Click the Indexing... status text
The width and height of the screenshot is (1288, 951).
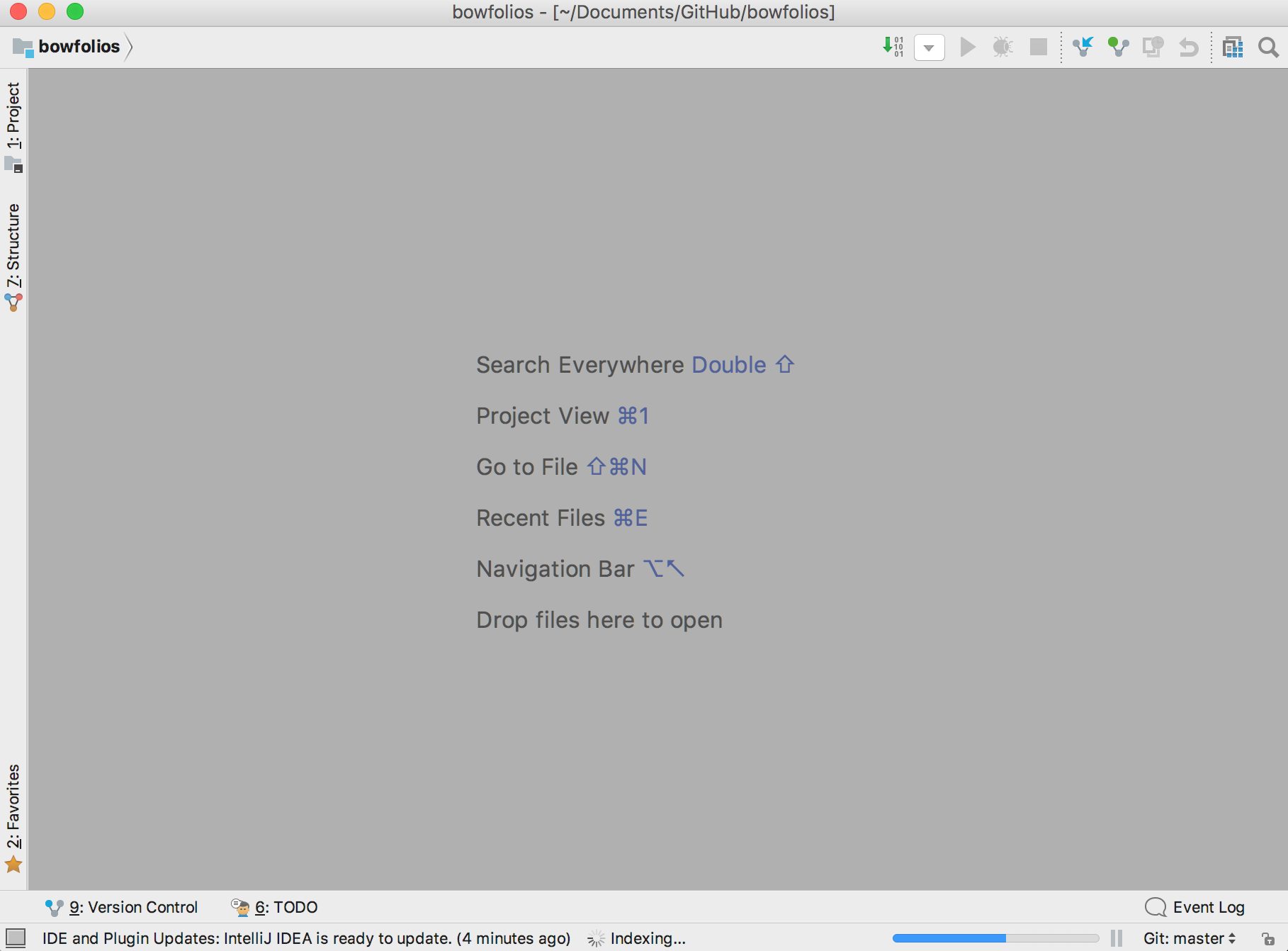(x=648, y=938)
